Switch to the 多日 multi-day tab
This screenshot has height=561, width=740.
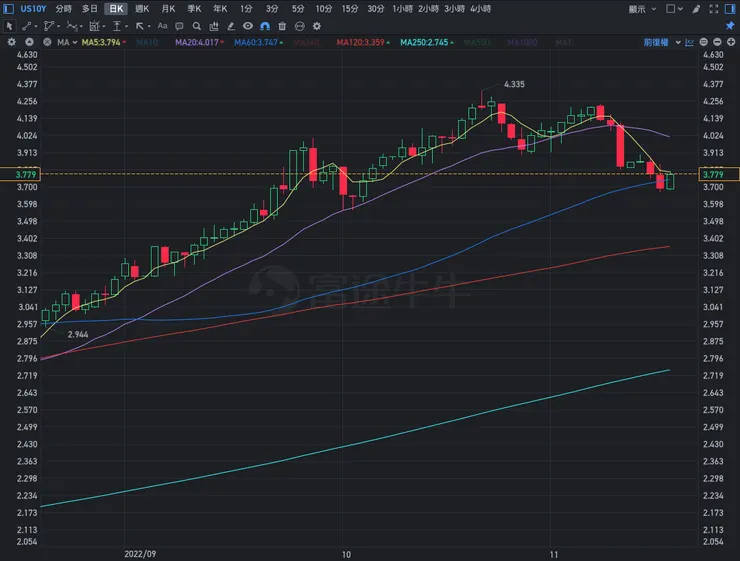tap(90, 9)
